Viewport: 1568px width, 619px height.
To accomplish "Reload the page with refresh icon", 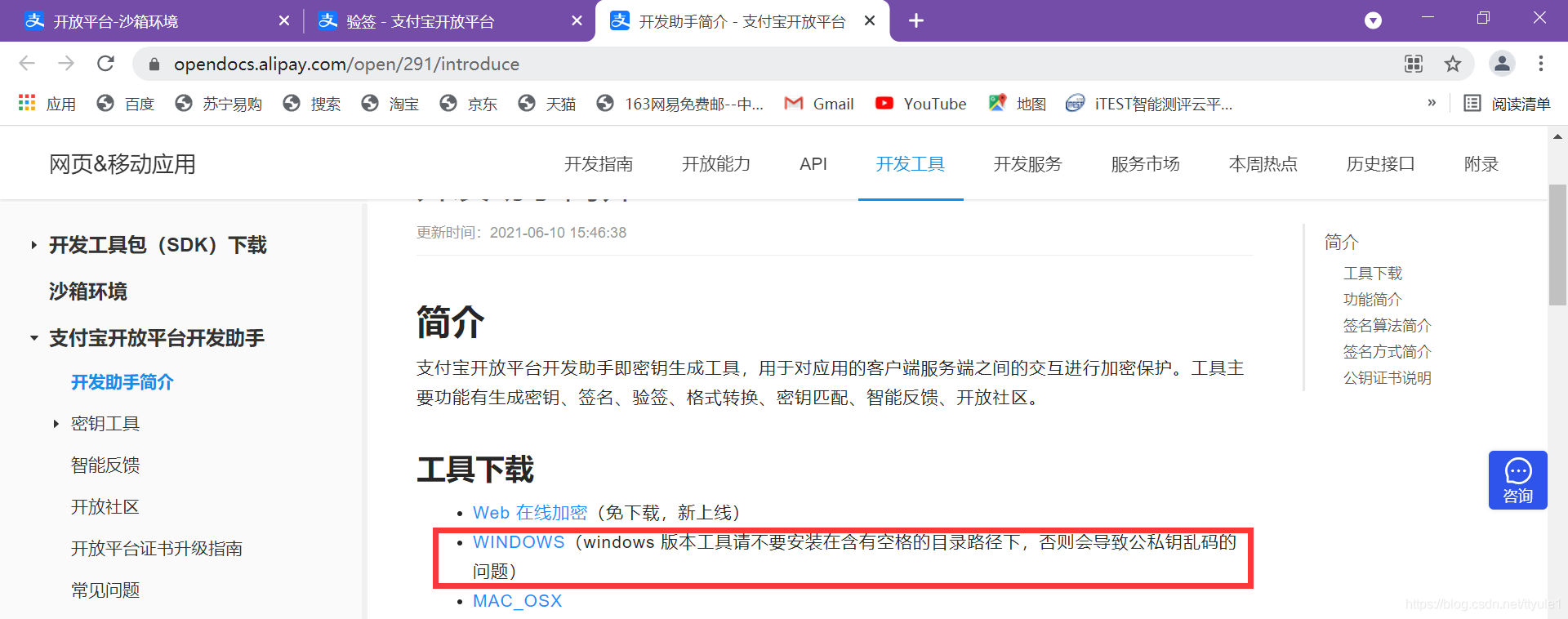I will [105, 63].
